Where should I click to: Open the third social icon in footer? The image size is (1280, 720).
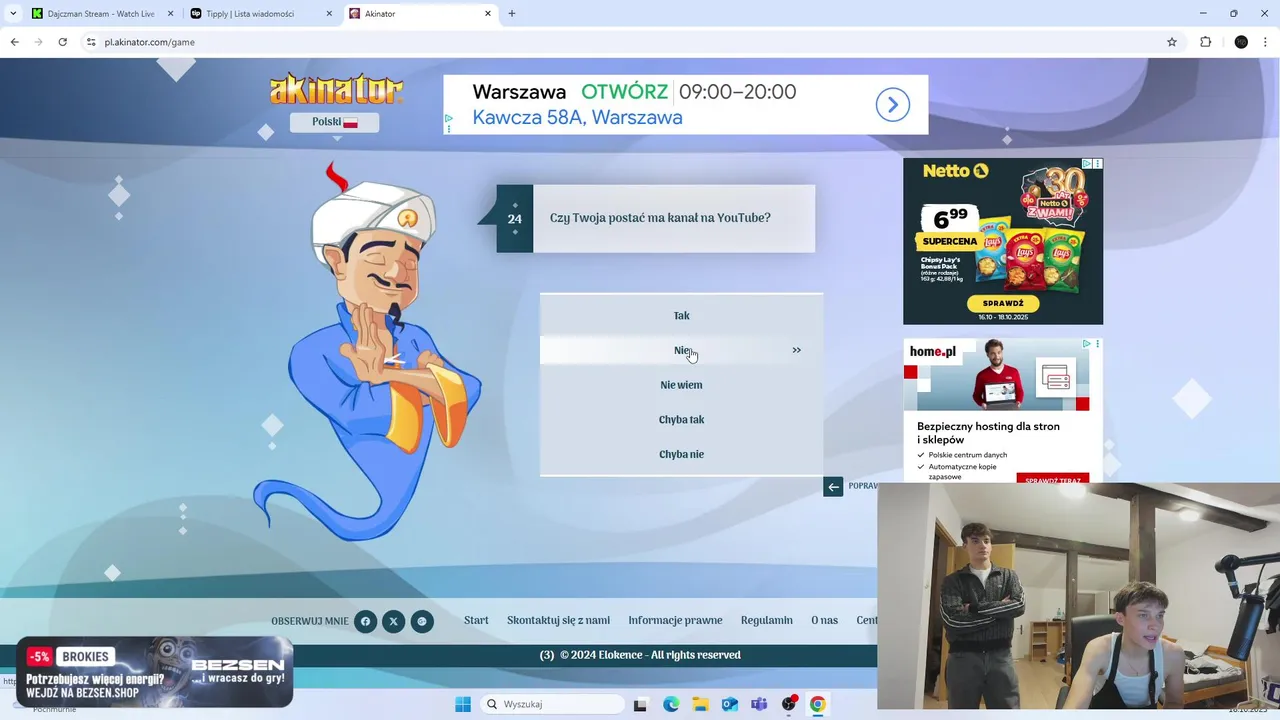422,621
